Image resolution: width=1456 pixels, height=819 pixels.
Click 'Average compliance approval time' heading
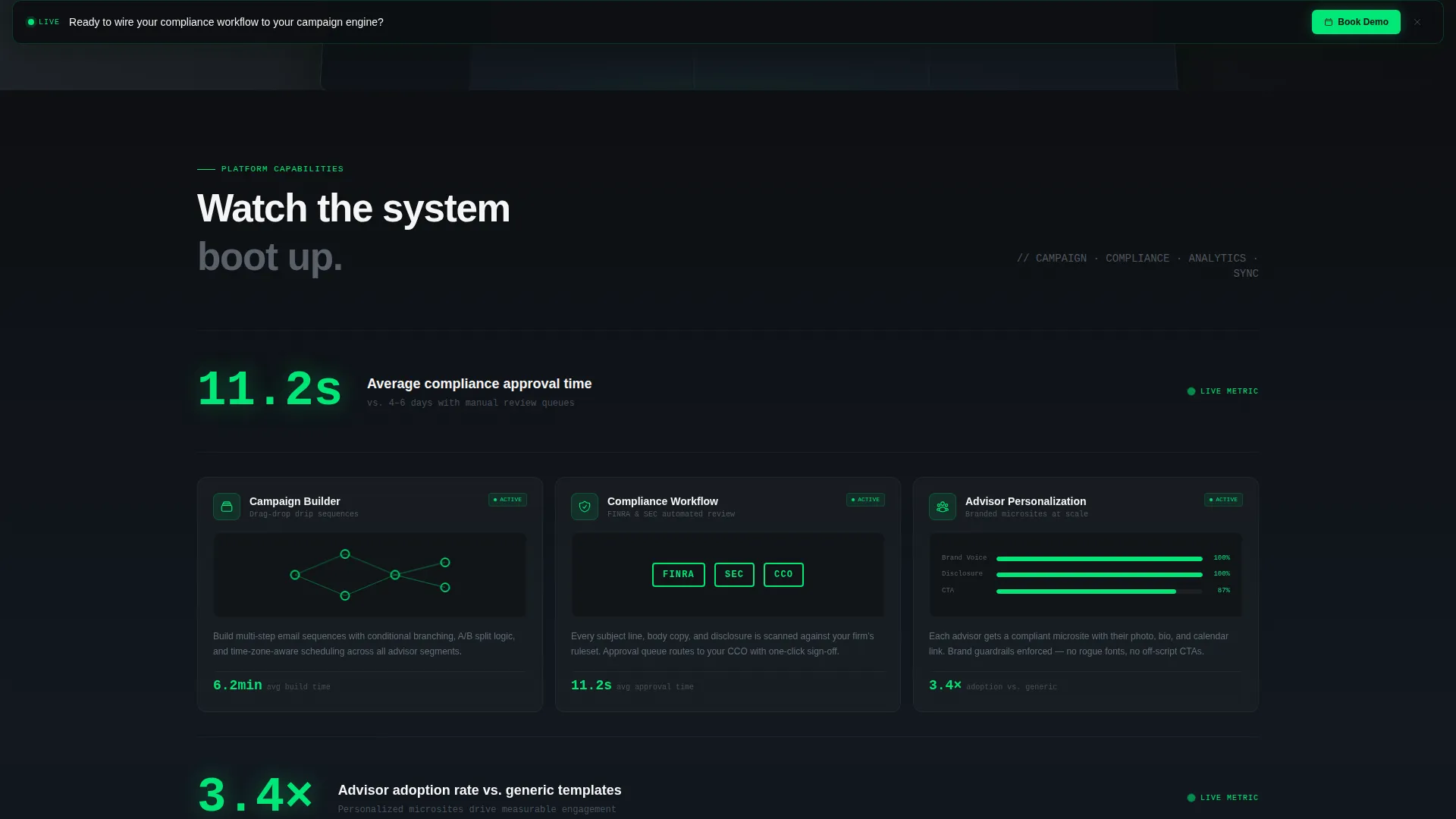click(x=479, y=384)
